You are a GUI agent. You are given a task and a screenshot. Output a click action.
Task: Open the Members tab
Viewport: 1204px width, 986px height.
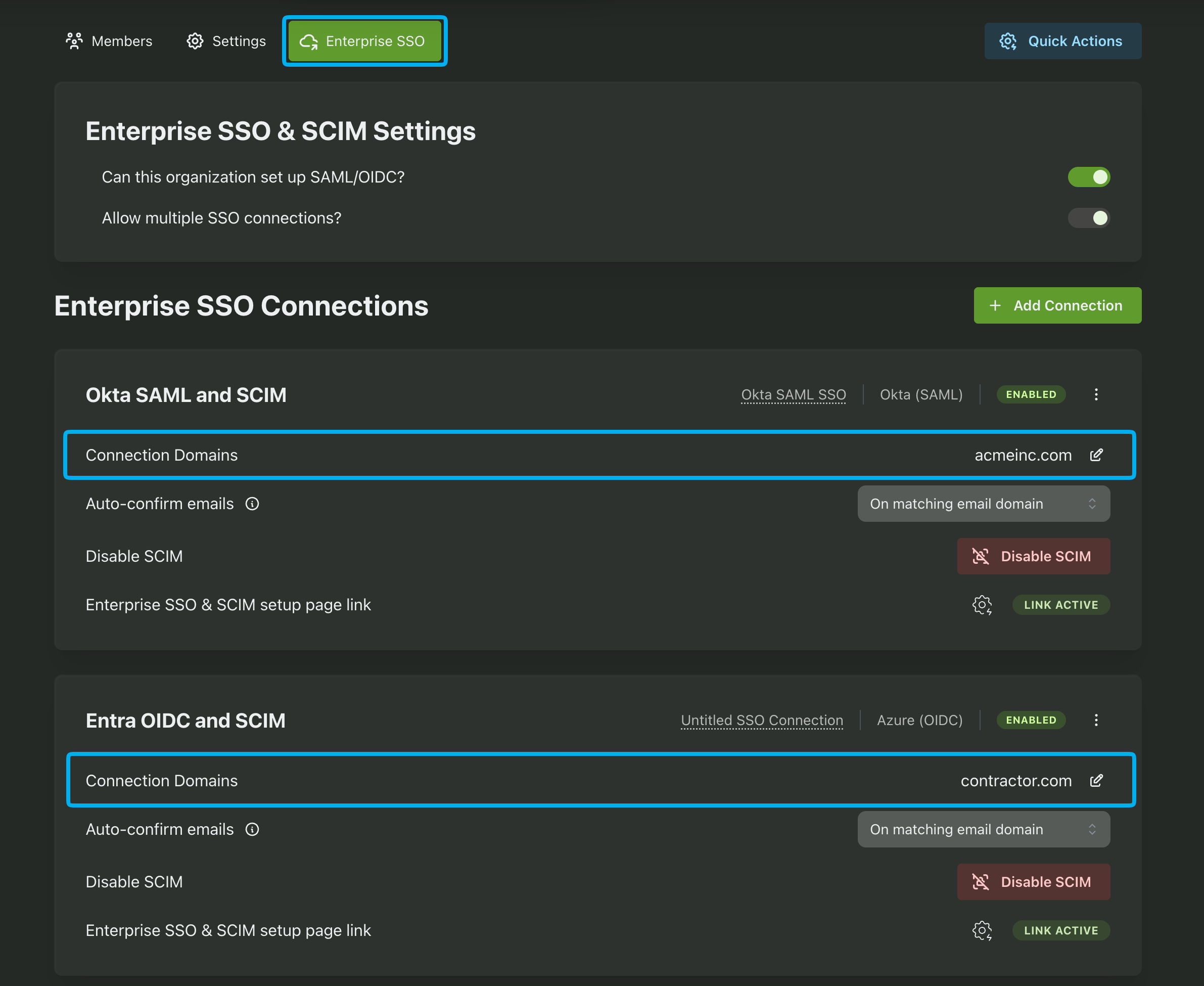click(109, 41)
